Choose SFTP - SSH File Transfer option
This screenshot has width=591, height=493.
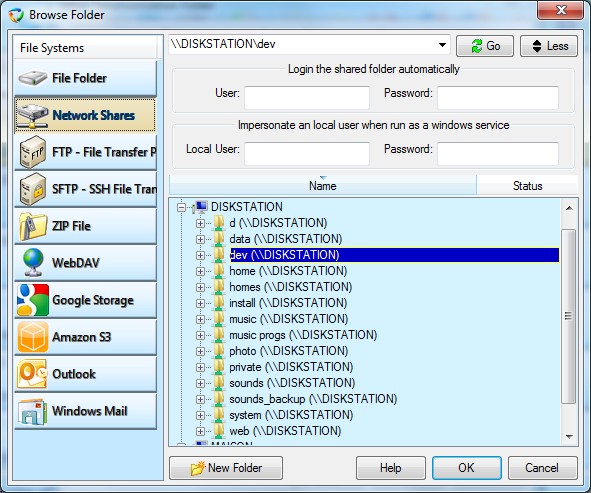[x=86, y=189]
